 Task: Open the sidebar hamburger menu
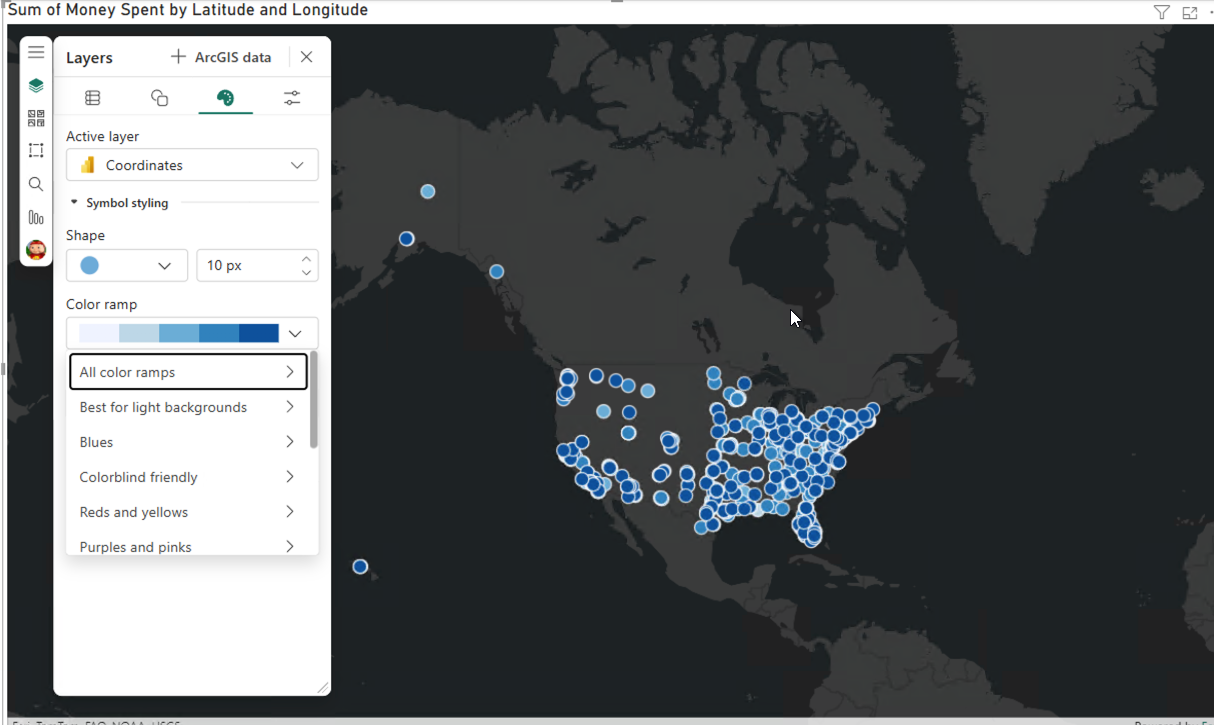(36, 52)
